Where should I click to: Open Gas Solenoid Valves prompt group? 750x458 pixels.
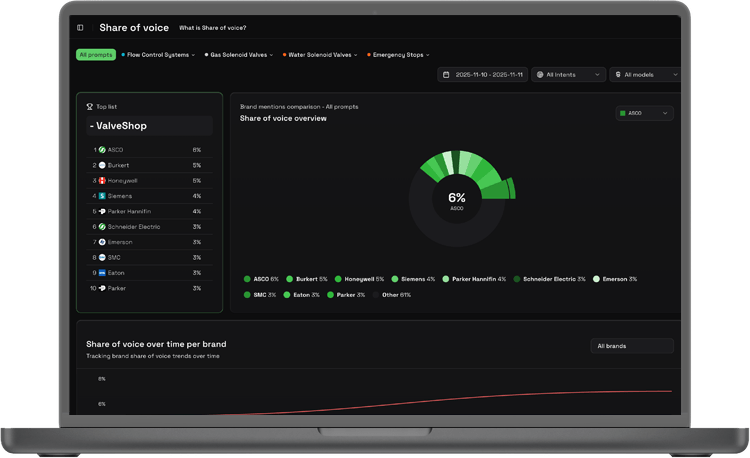[x=239, y=55]
